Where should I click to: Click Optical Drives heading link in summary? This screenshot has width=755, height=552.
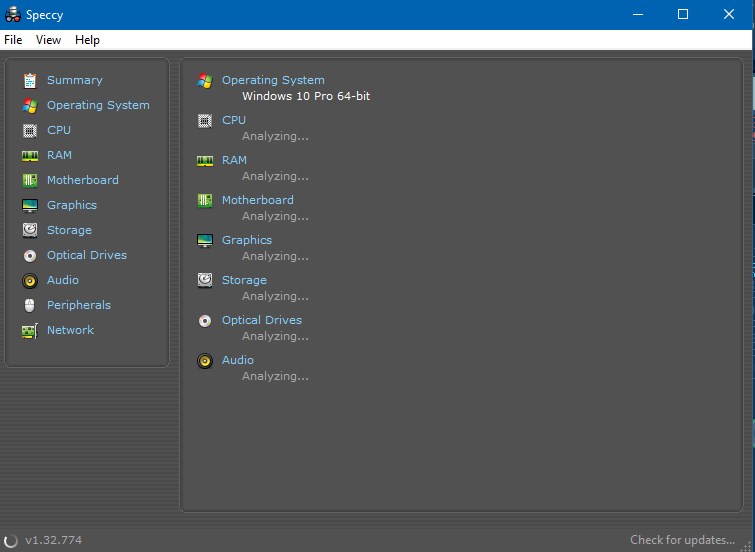coord(261,320)
